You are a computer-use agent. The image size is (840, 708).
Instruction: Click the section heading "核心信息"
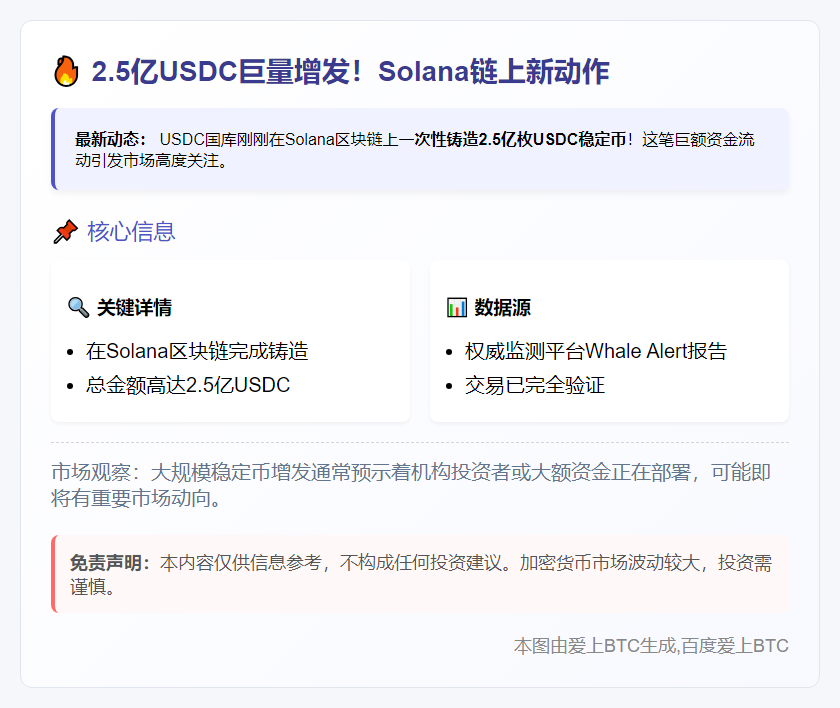pyautogui.click(x=131, y=232)
